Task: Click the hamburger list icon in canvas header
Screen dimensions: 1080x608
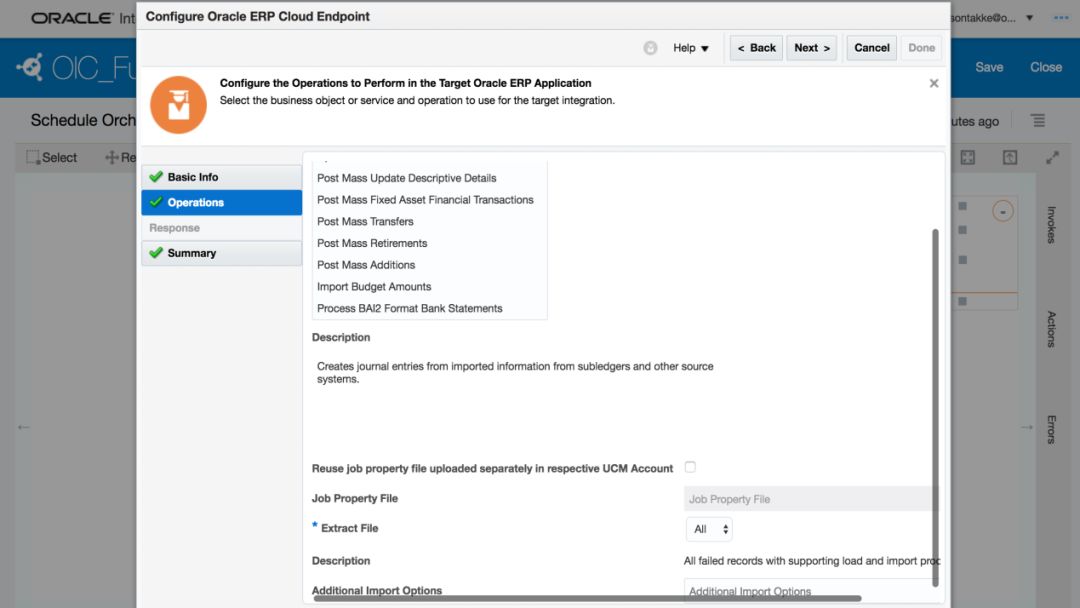Action: pos(1038,120)
